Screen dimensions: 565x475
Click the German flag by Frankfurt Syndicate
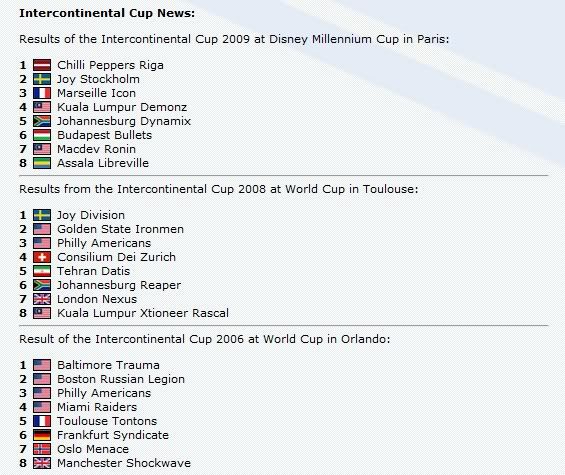(x=42, y=435)
